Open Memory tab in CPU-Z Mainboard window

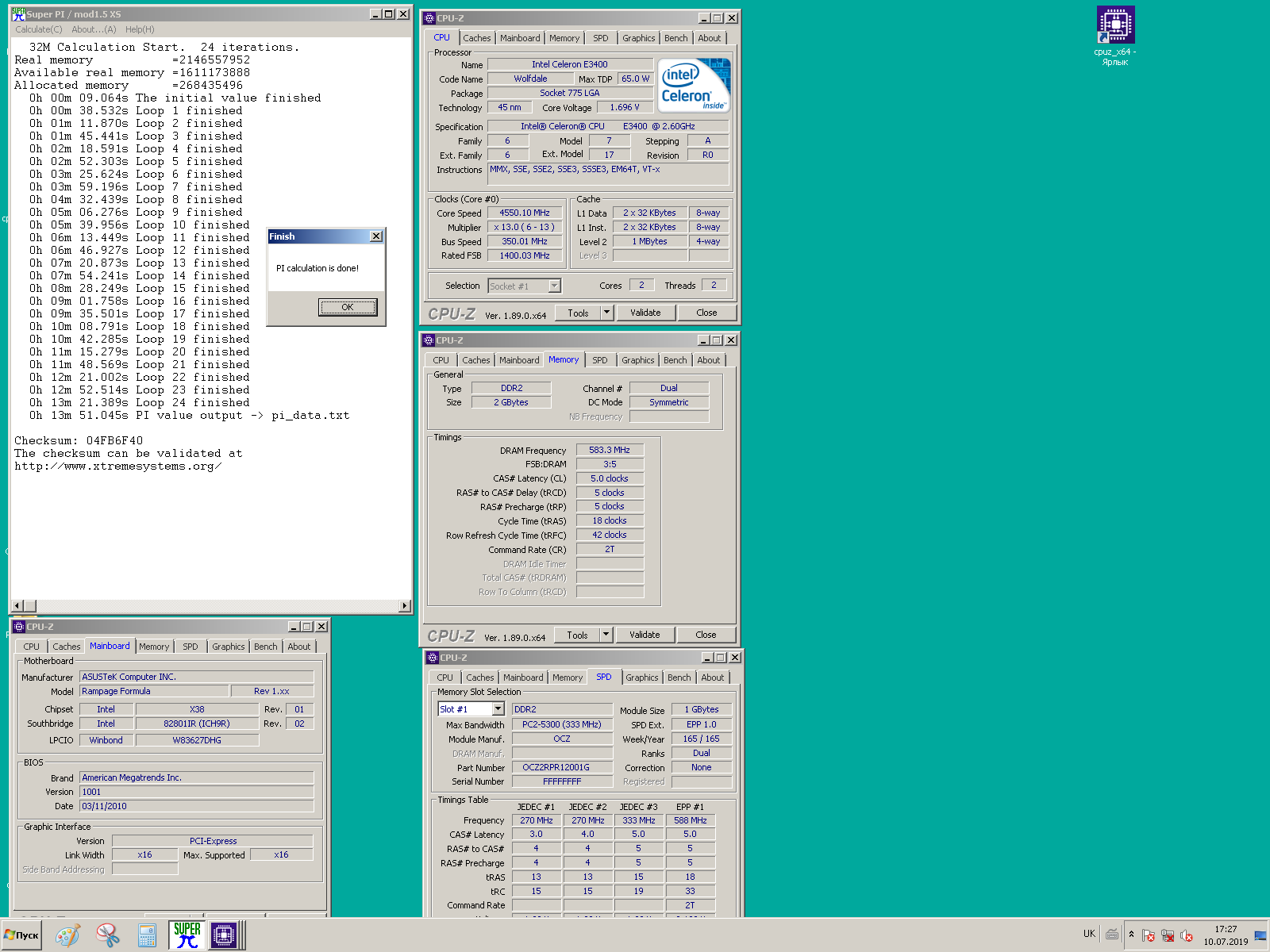[x=154, y=647]
